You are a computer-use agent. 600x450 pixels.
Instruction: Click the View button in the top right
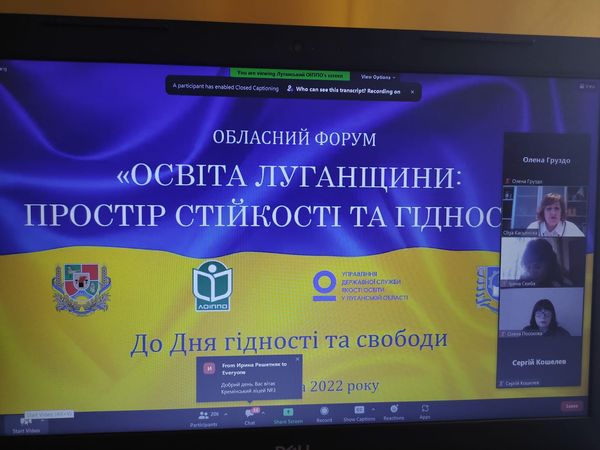click(588, 86)
